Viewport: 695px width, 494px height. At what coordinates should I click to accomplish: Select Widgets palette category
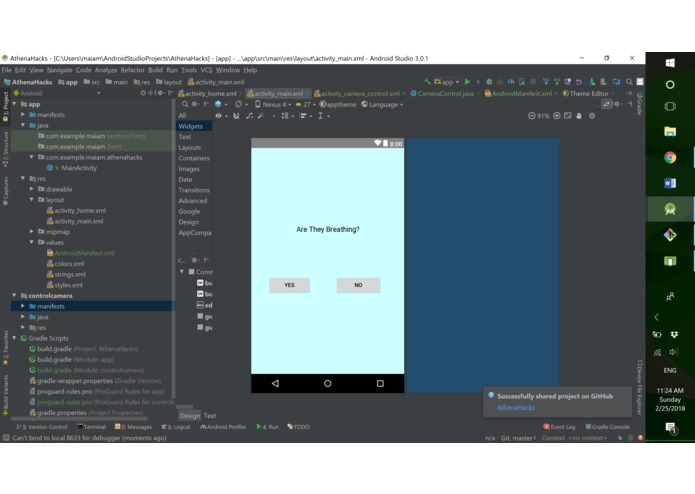(x=194, y=126)
